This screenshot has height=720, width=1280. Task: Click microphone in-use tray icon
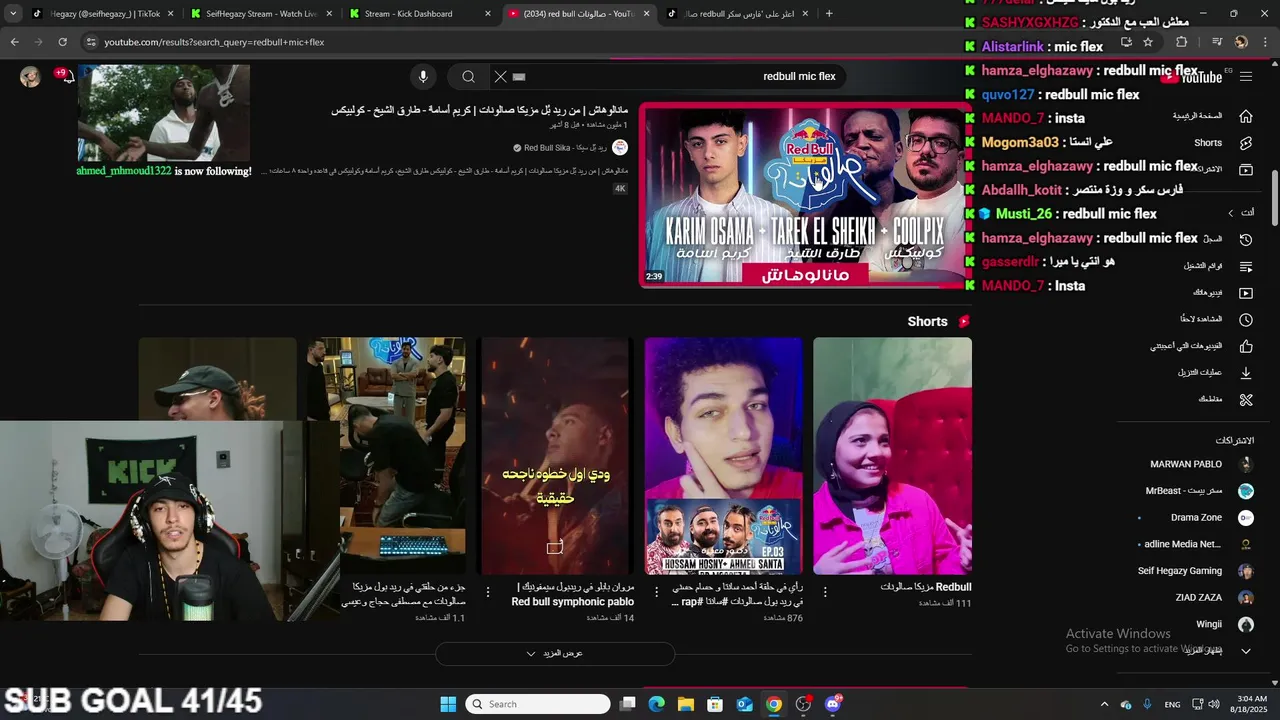click(1147, 704)
